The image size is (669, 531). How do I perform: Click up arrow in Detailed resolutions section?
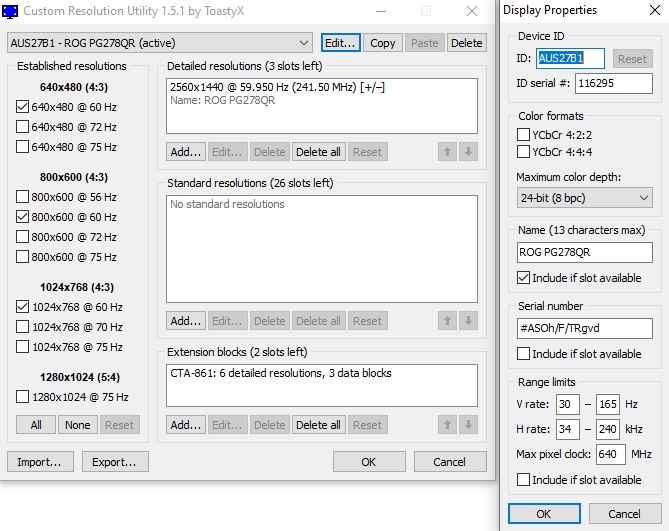(x=449, y=152)
